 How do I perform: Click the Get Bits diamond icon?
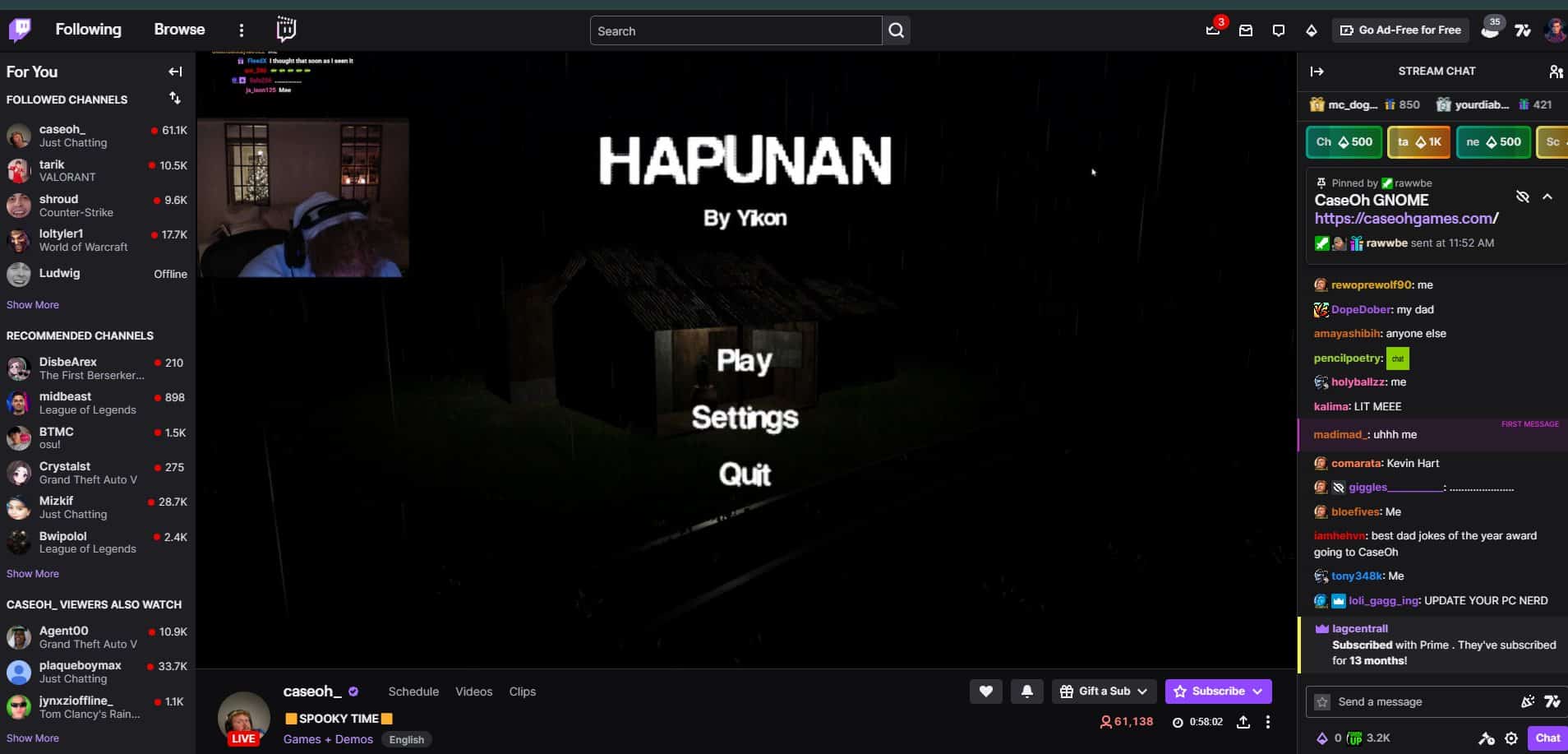[x=1311, y=30]
